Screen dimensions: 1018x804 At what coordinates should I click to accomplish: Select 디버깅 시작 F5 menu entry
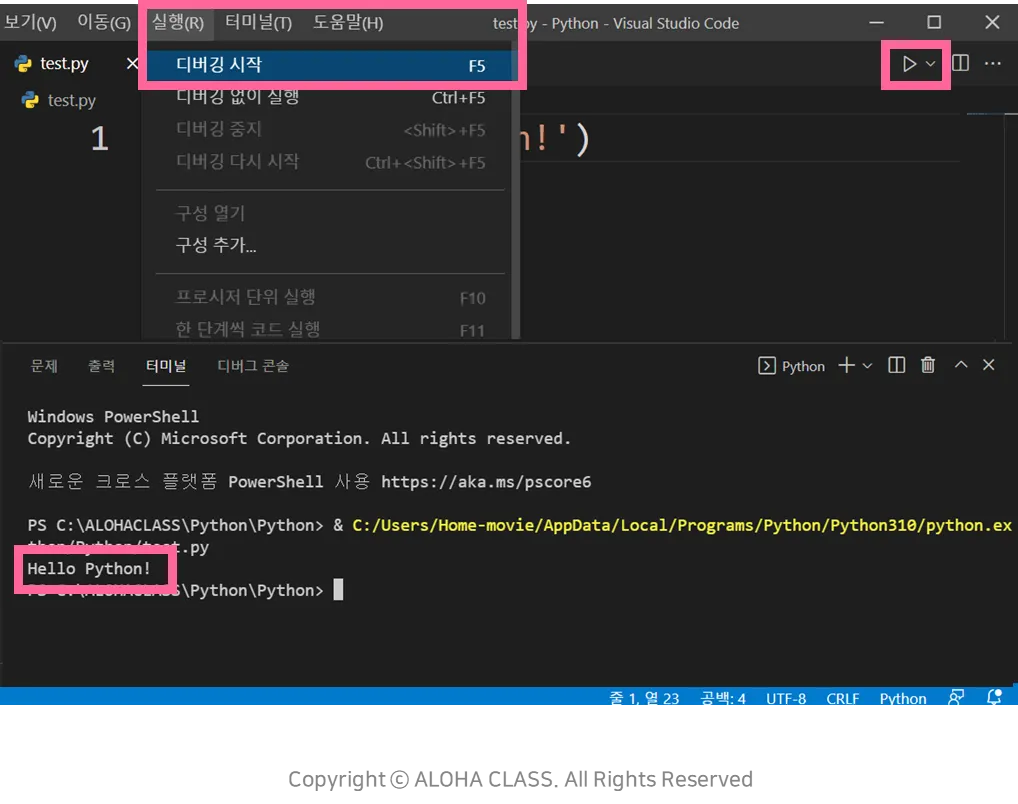(330, 65)
